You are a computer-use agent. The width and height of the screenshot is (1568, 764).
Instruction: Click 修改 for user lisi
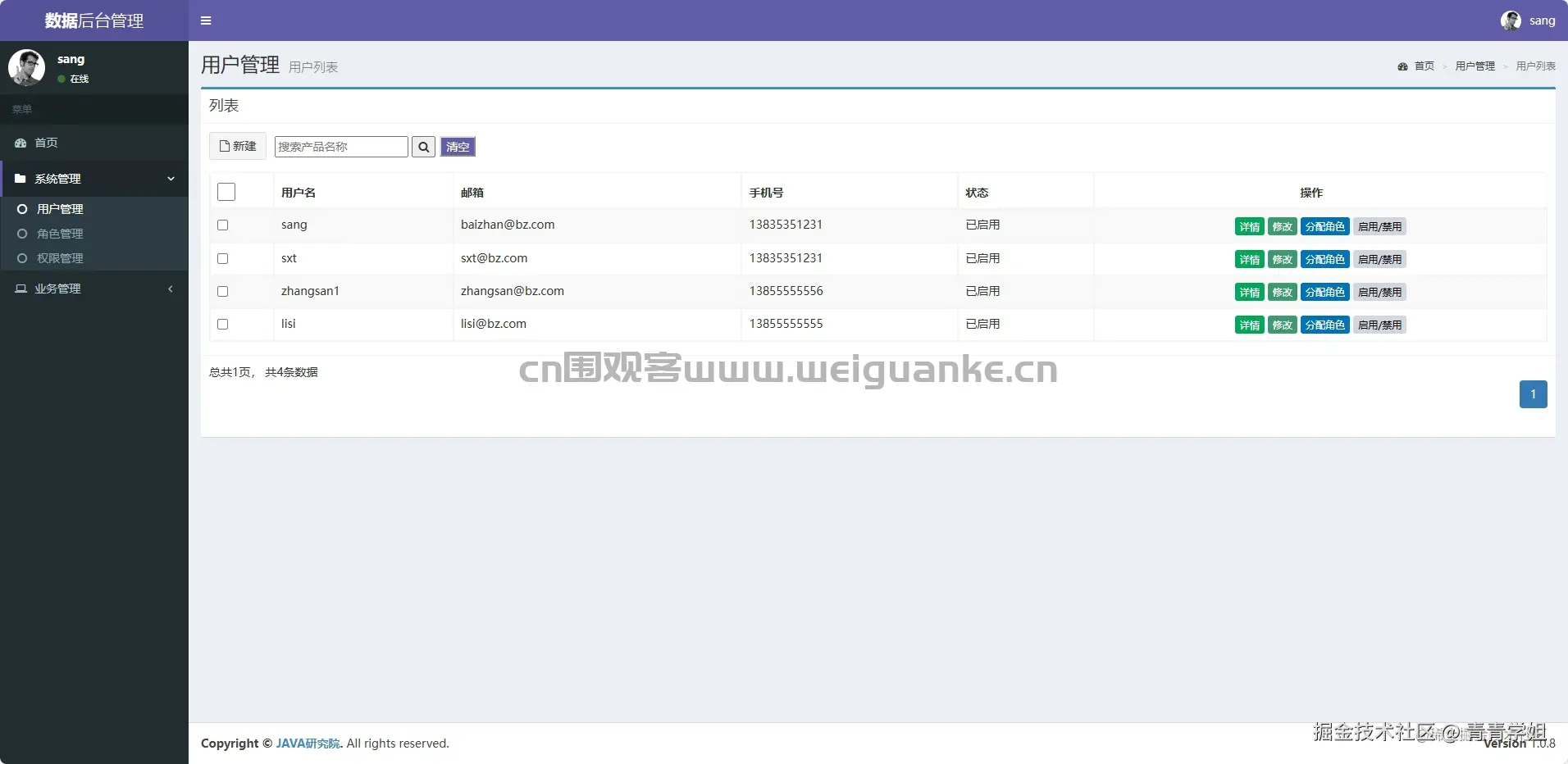click(x=1283, y=325)
